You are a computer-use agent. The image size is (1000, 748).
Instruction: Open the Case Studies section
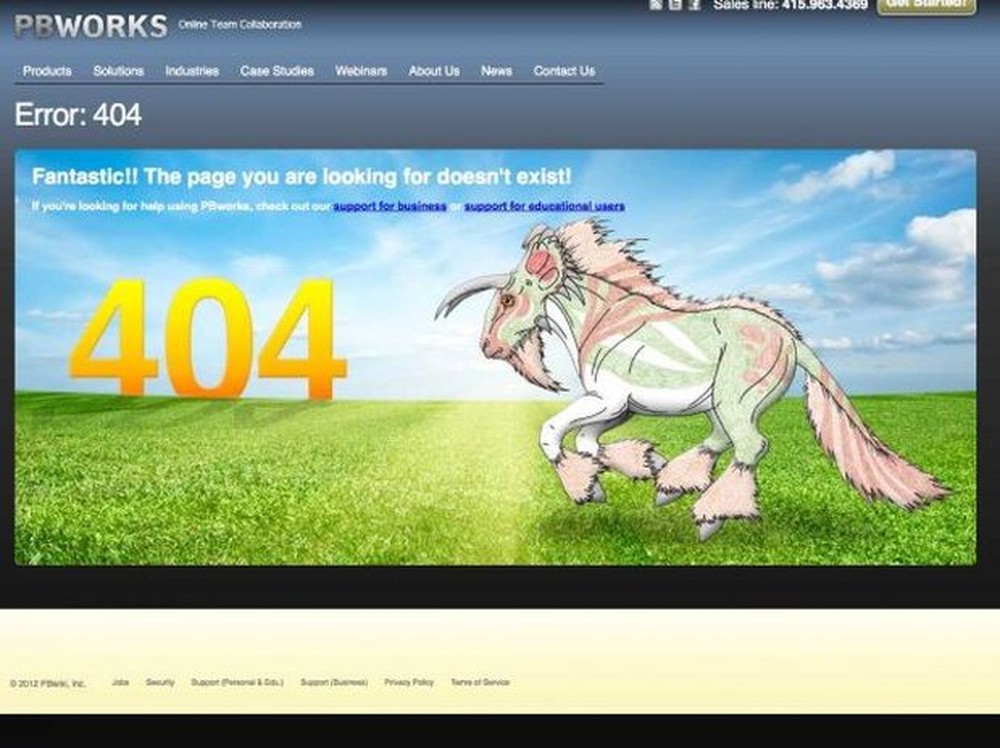pos(276,71)
